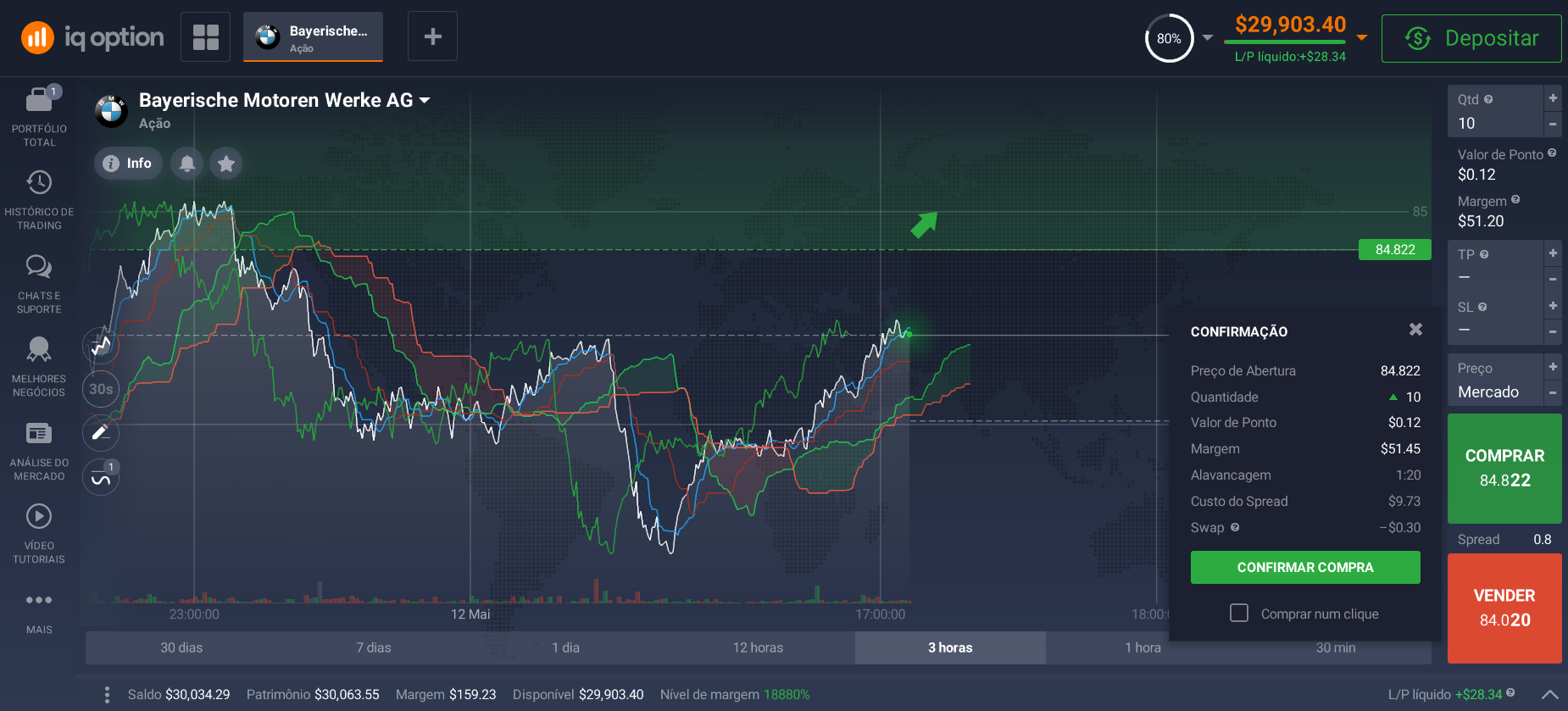
Task: Decrease the SL value
Action: pos(1553,331)
